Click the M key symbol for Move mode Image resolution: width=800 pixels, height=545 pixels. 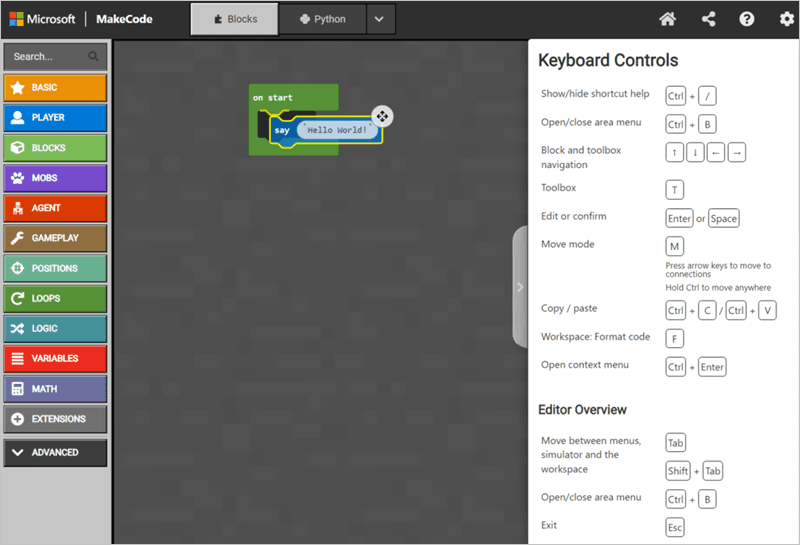click(x=674, y=246)
